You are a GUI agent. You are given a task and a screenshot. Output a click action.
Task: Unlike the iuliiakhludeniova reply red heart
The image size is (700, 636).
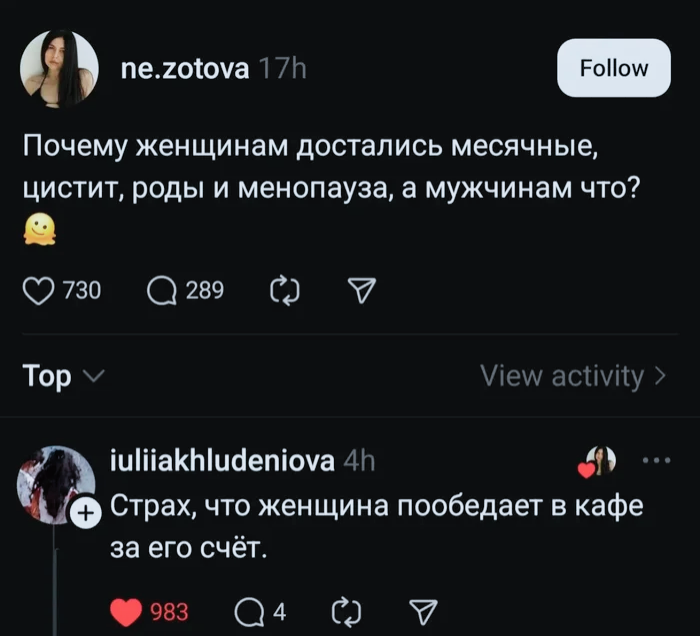[x=127, y=611]
